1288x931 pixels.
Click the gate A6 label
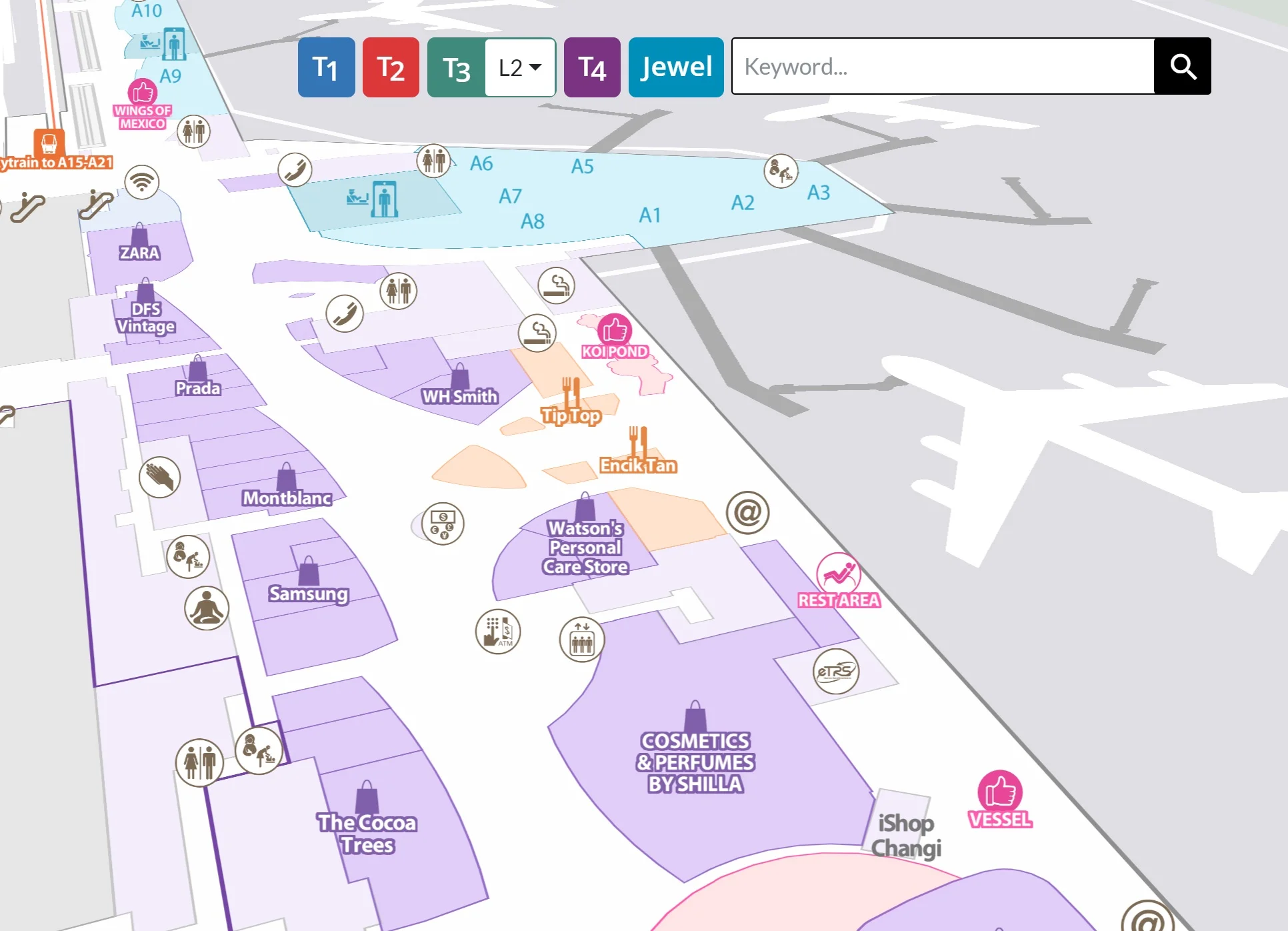point(481,163)
